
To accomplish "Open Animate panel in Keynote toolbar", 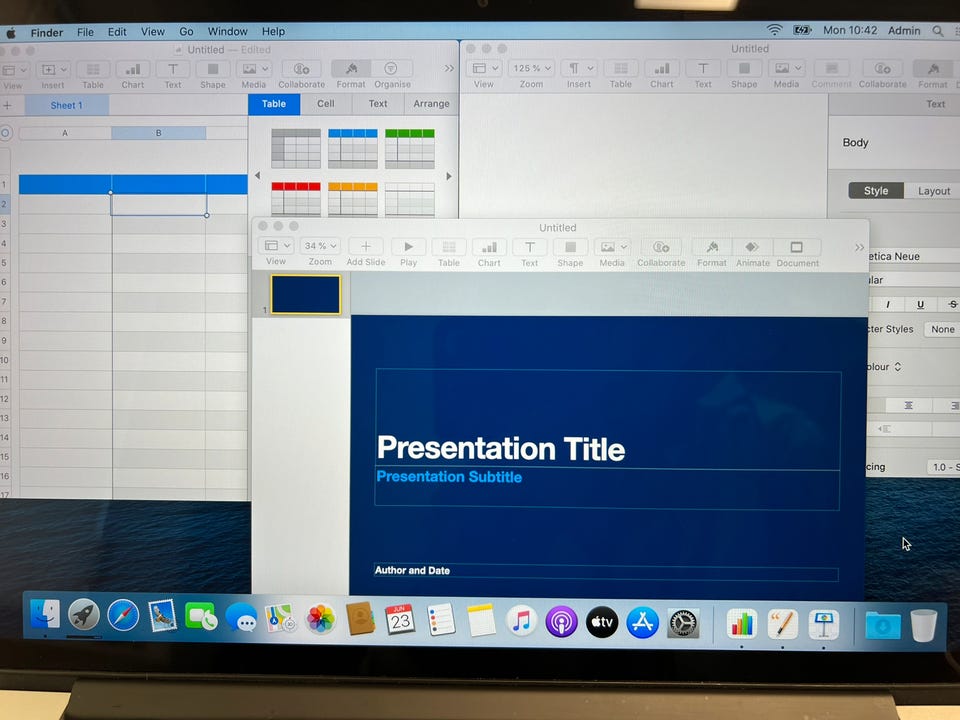I will (x=752, y=247).
